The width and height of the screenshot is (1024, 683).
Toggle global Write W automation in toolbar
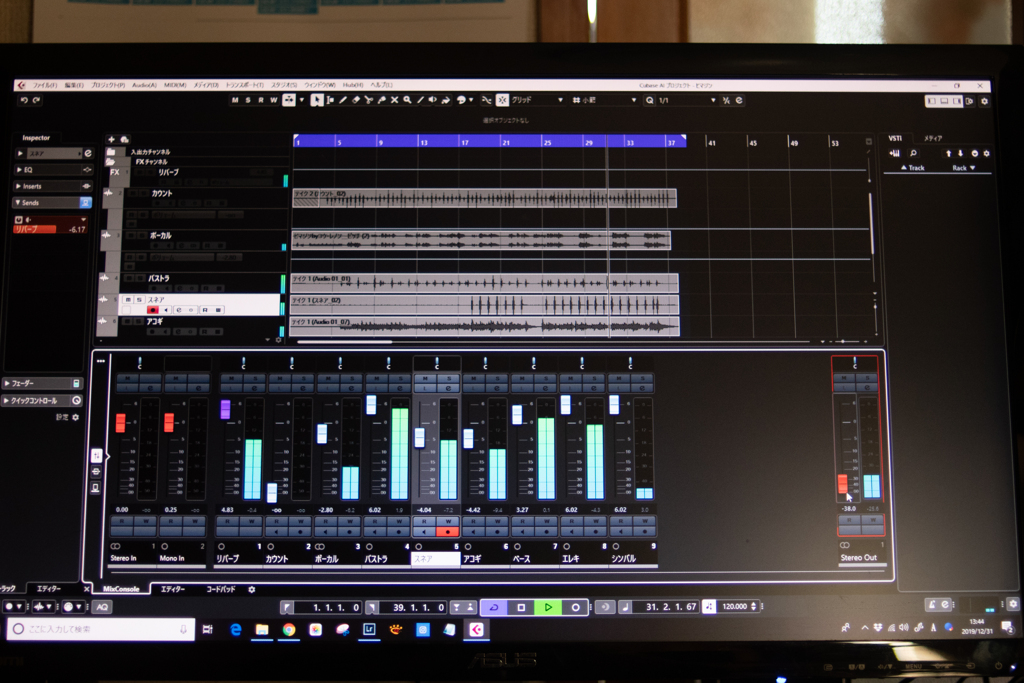pyautogui.click(x=274, y=100)
